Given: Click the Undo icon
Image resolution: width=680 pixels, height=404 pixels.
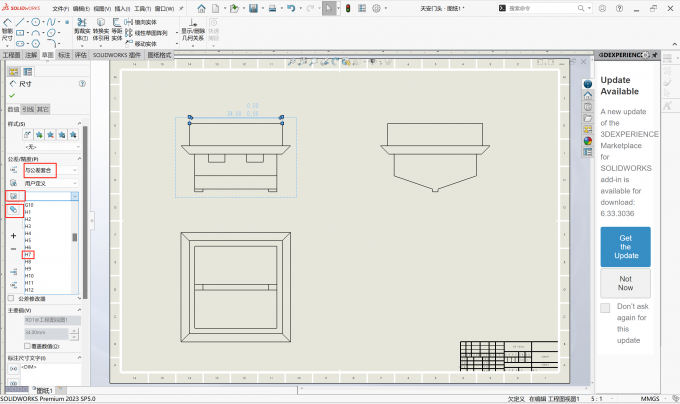Looking at the screenshot, I should [x=291, y=8].
